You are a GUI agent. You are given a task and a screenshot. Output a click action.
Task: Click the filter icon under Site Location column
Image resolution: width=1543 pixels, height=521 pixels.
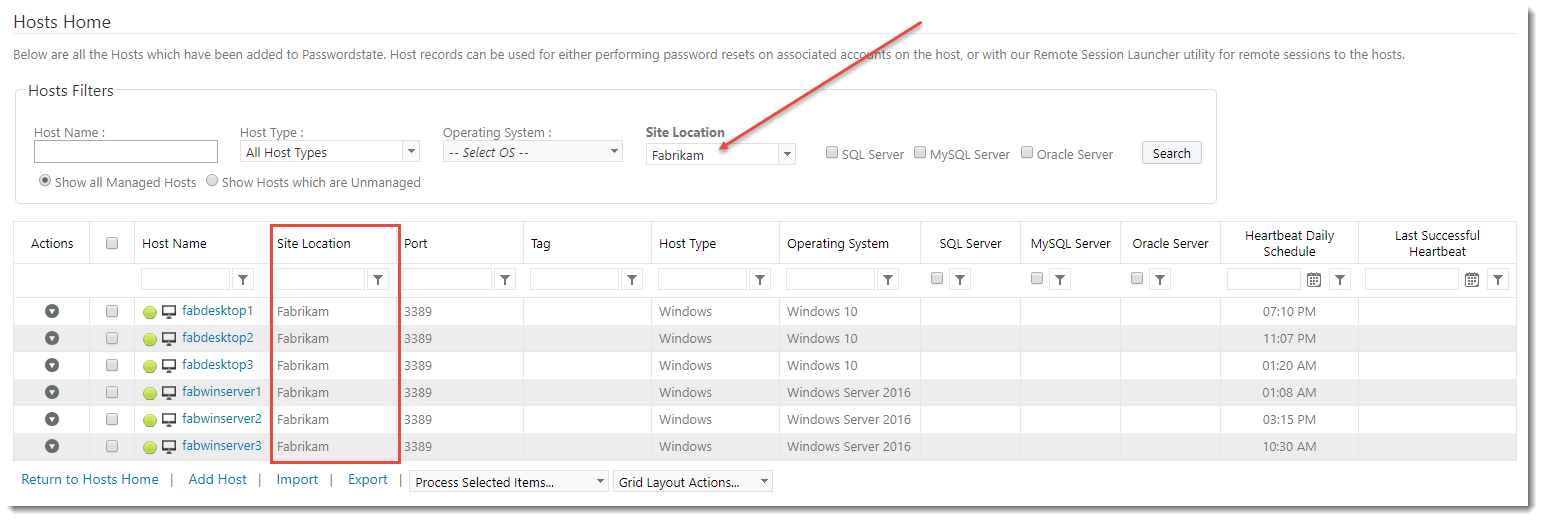pyautogui.click(x=377, y=280)
